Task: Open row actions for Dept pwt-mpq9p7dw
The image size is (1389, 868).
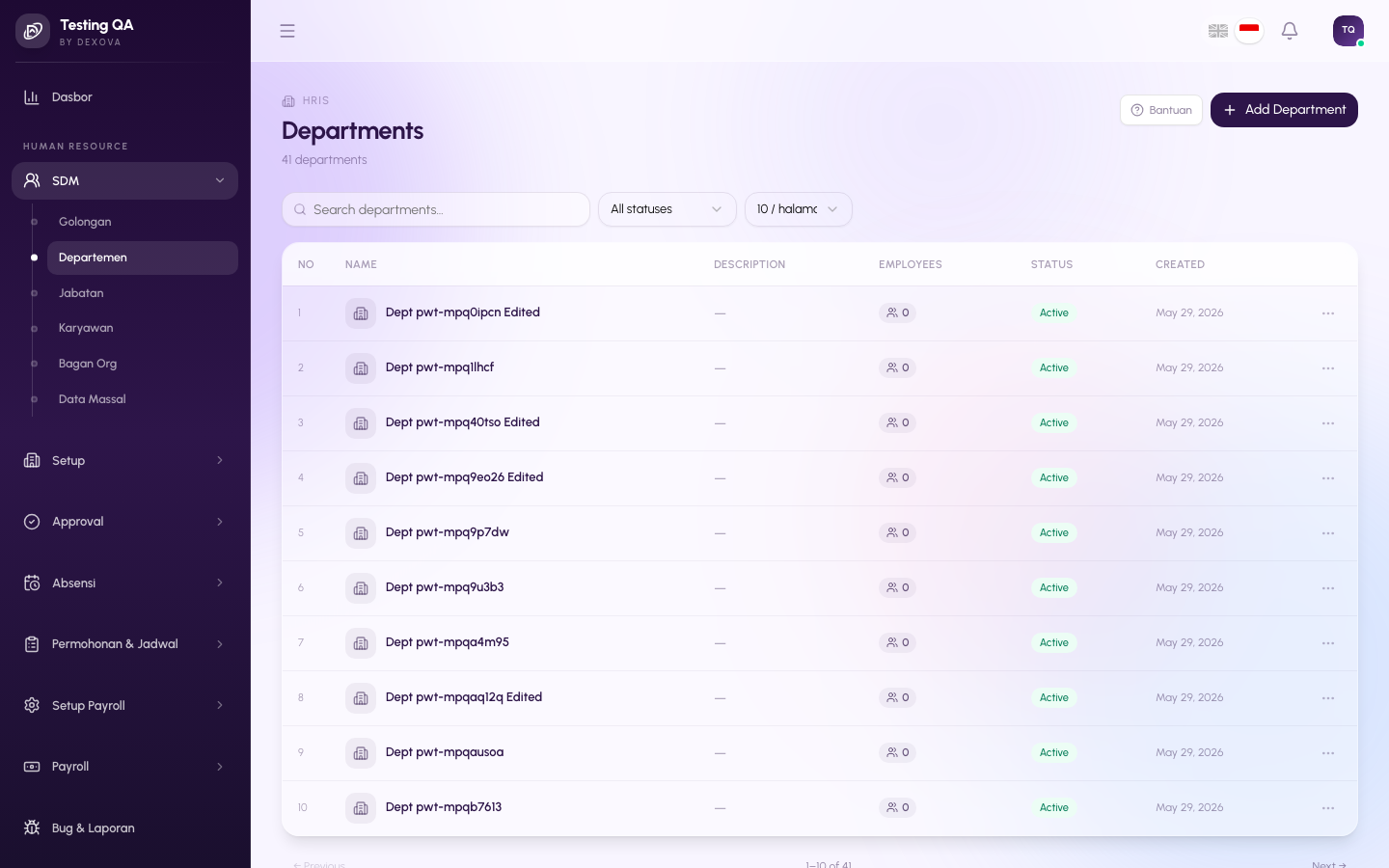Action: [x=1328, y=533]
